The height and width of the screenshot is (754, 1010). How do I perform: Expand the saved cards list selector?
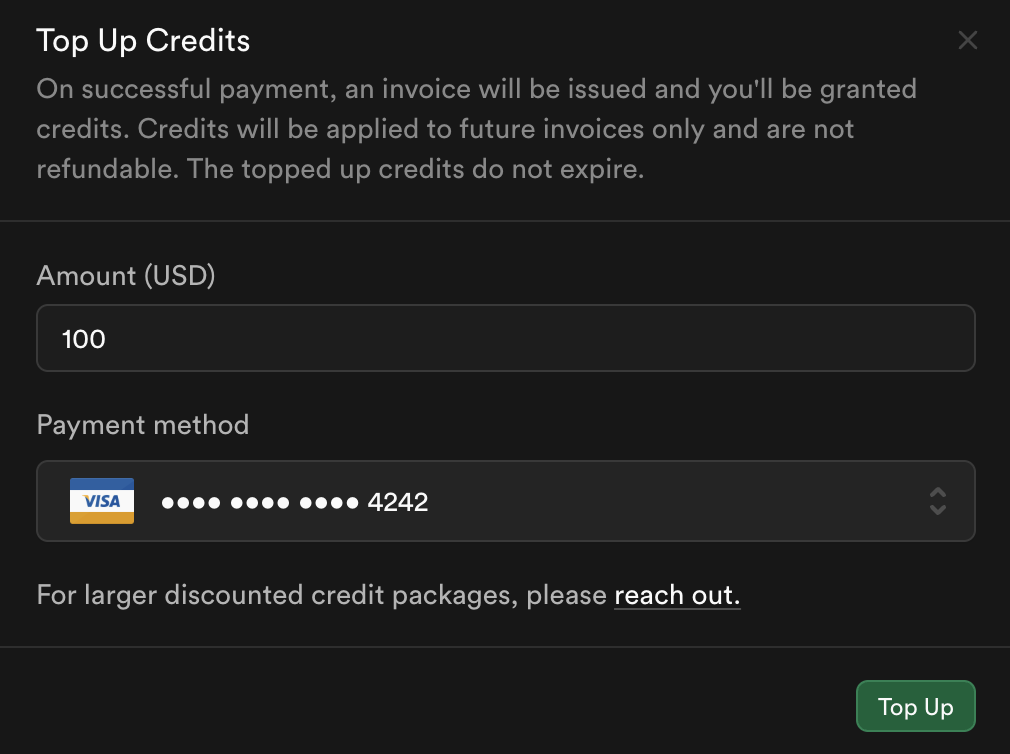click(x=506, y=501)
